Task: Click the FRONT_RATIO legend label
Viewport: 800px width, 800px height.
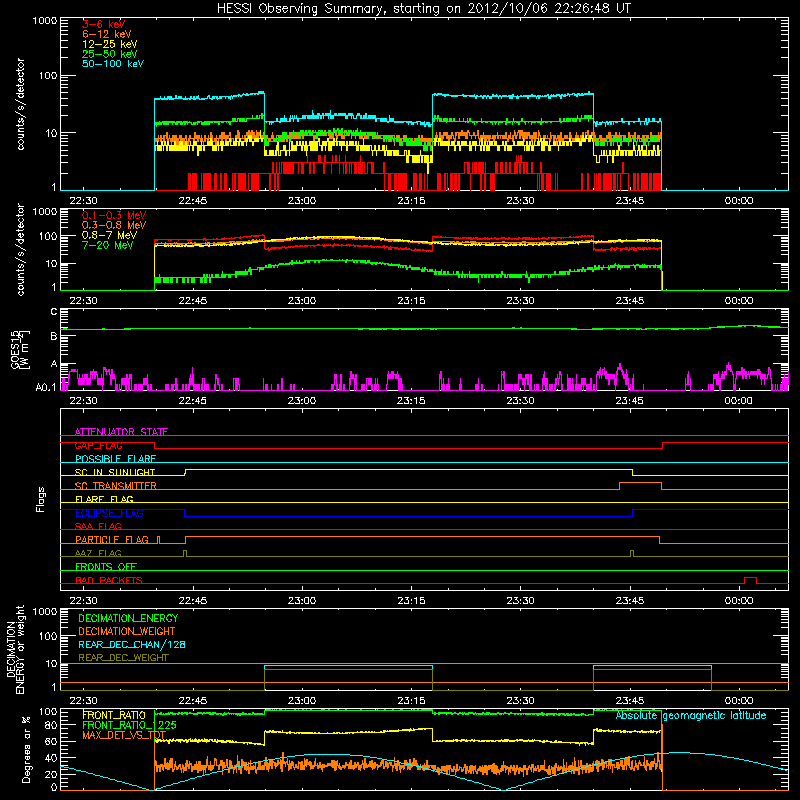Action: 114,715
